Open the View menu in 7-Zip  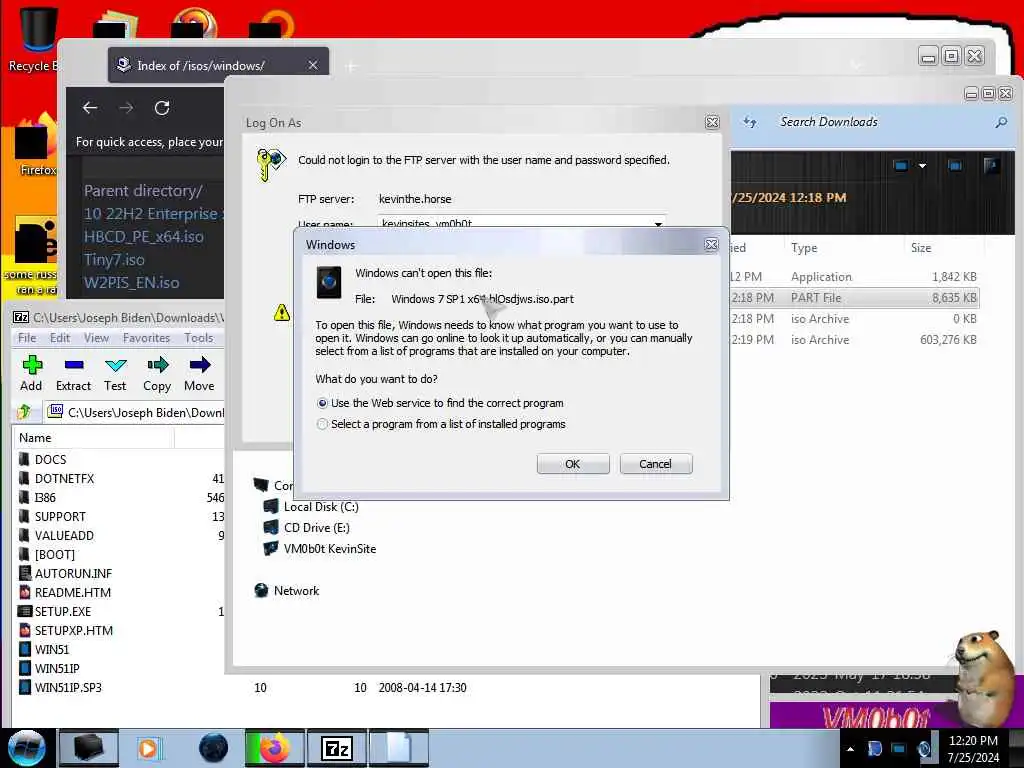pyautogui.click(x=96, y=338)
